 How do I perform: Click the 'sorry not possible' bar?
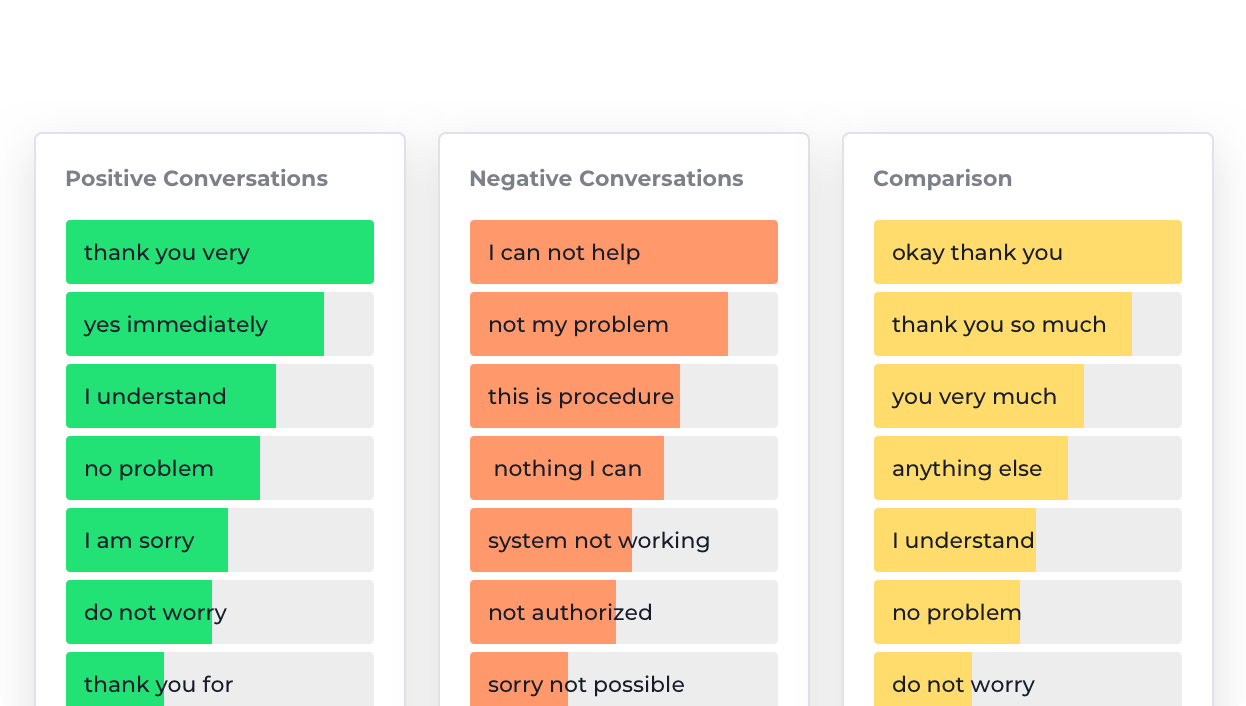pyautogui.click(x=624, y=679)
